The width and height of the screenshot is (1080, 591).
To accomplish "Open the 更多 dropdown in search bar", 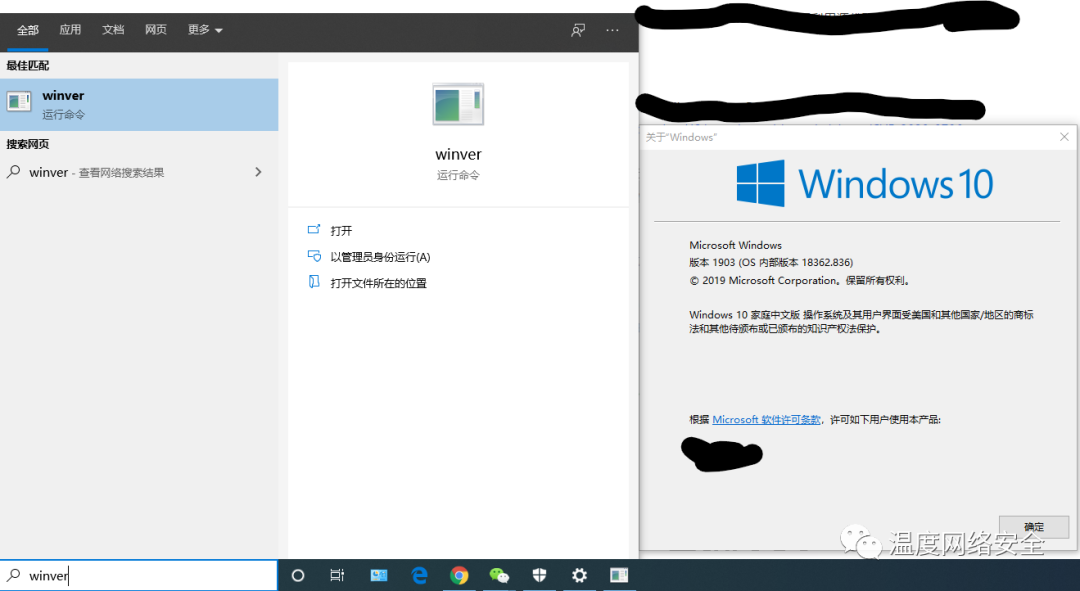I will [x=203, y=30].
